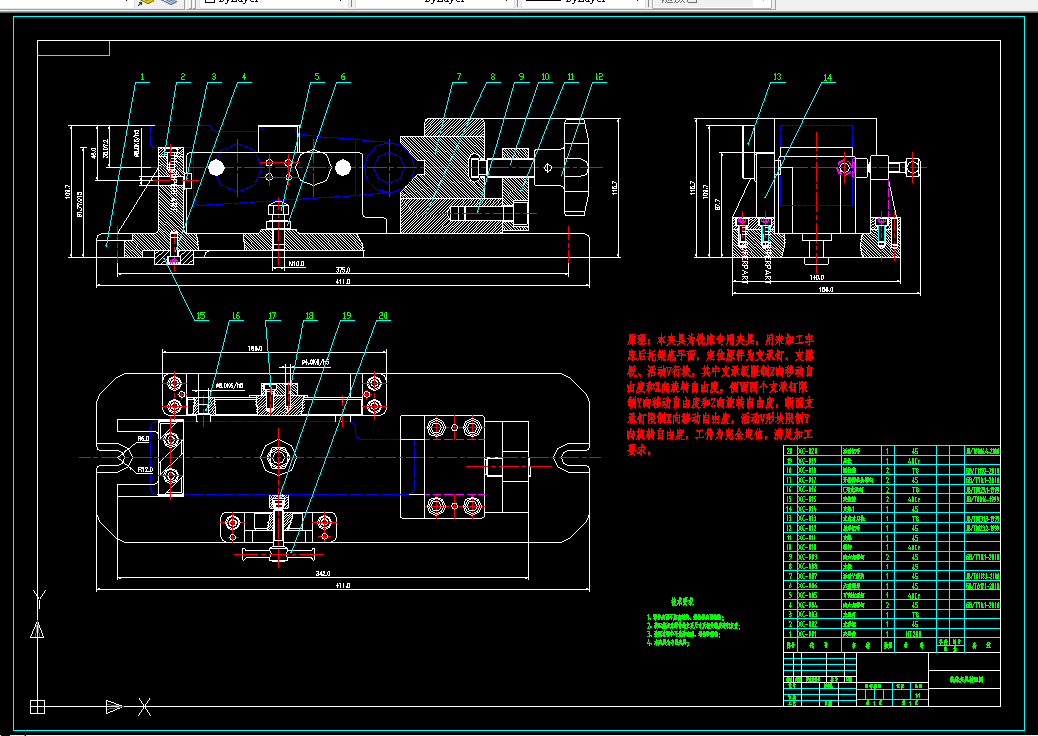This screenshot has width=1038, height=736.
Task: Click the M10.0 thread dimension label
Action: tap(297, 264)
